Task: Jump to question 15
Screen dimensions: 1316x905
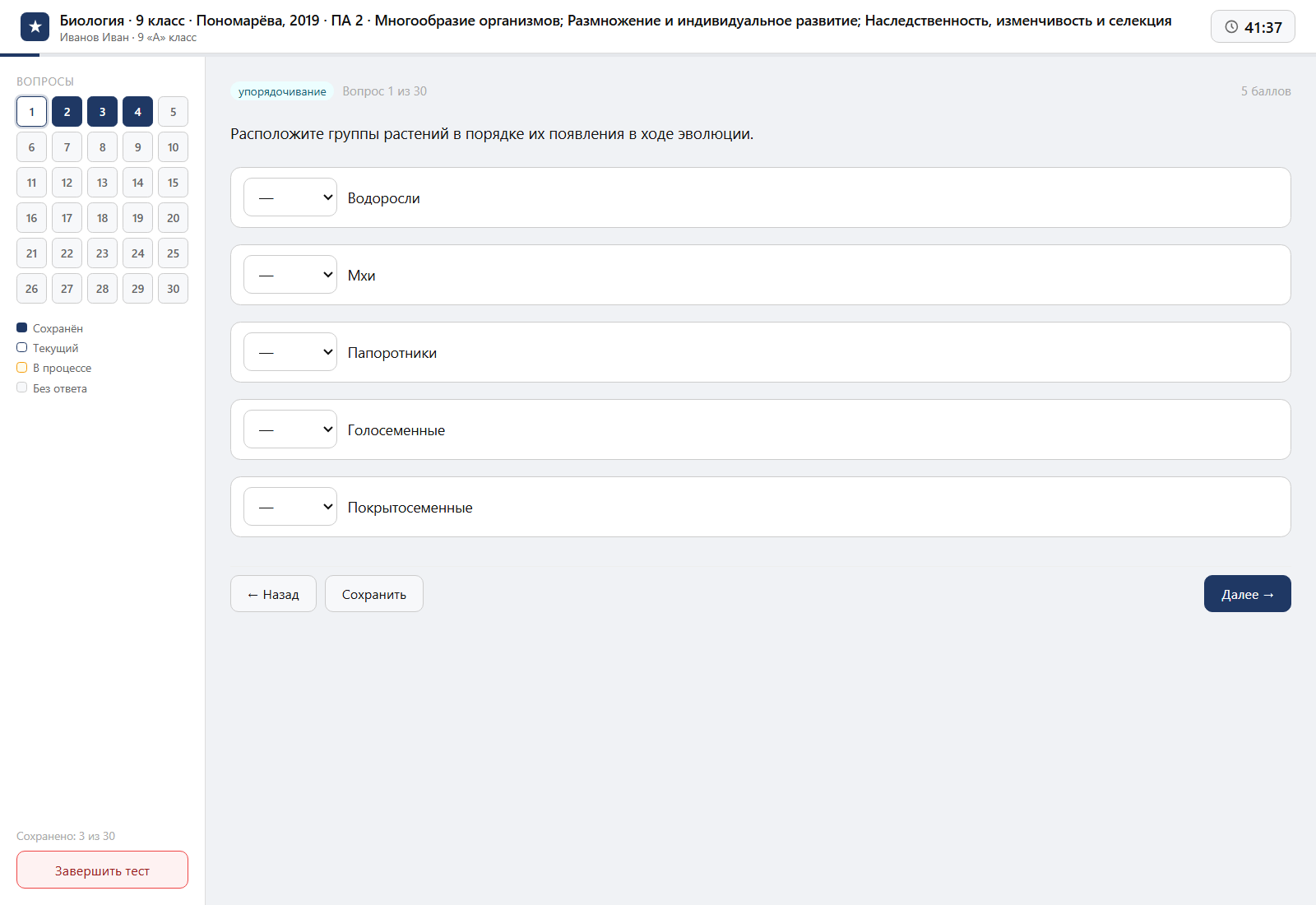Action: click(173, 183)
